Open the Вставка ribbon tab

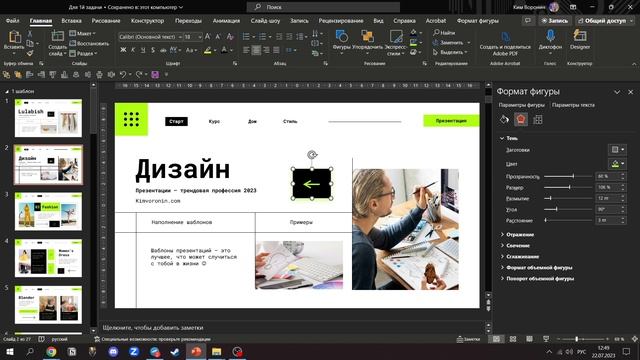pos(71,21)
